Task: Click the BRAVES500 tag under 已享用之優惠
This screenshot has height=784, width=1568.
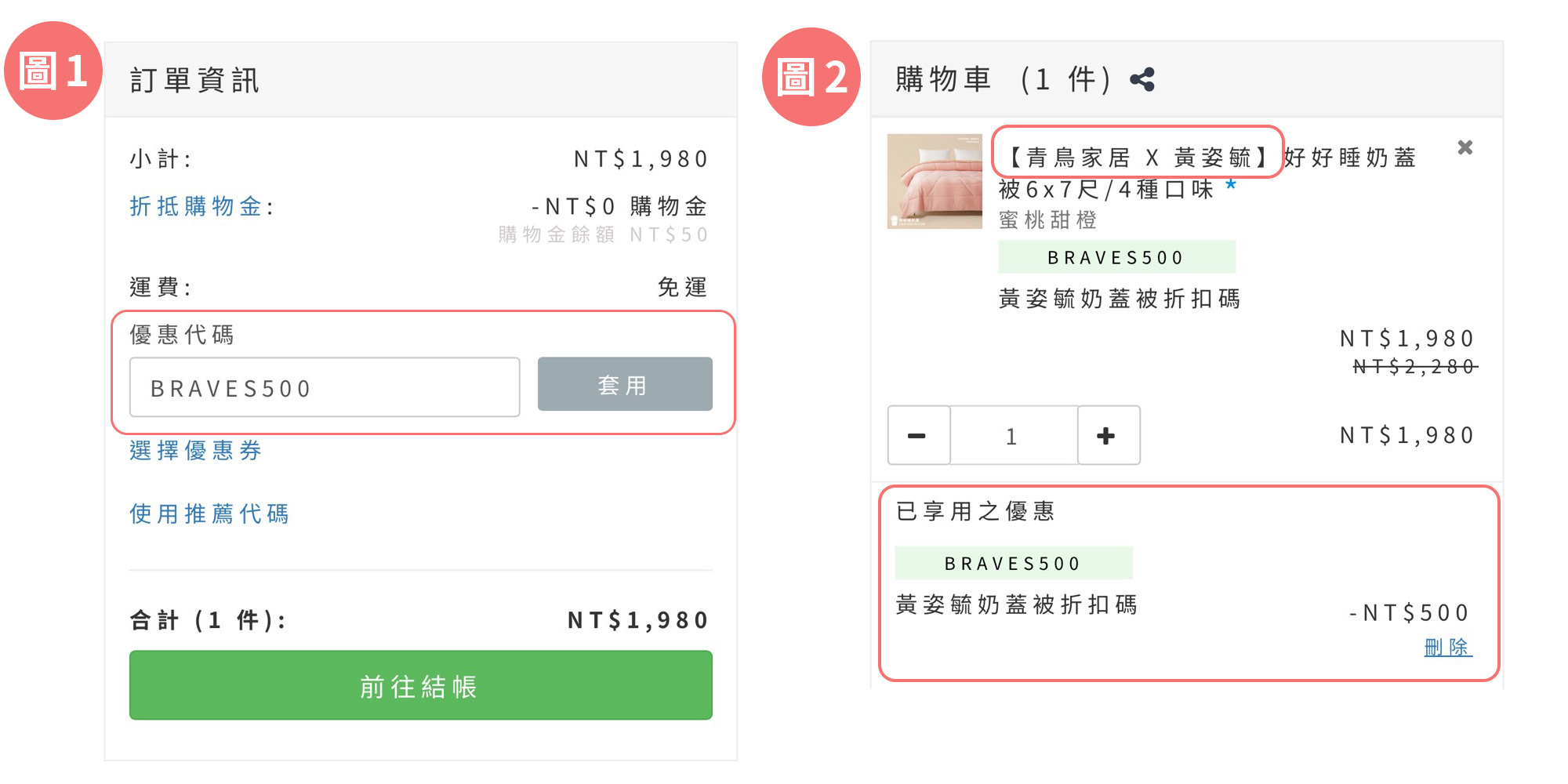Action: click(x=1013, y=563)
